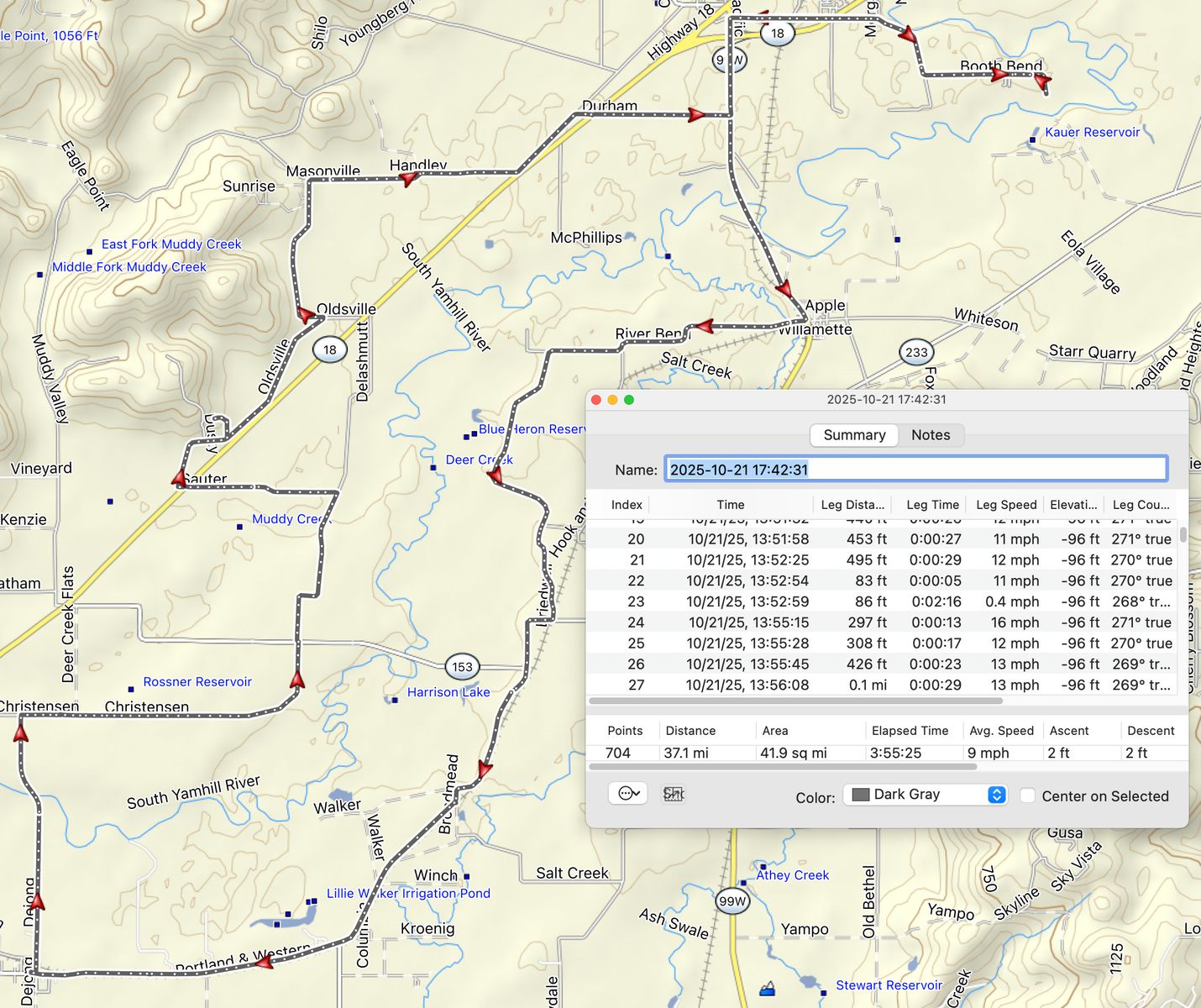Image resolution: width=1201 pixels, height=1008 pixels.
Task: Open the ellipsis action menu button
Action: coord(627,794)
